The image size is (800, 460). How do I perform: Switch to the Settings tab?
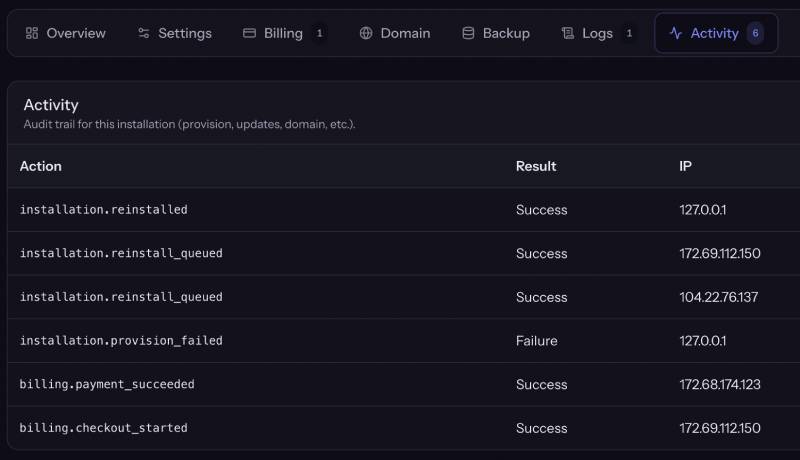pos(174,33)
